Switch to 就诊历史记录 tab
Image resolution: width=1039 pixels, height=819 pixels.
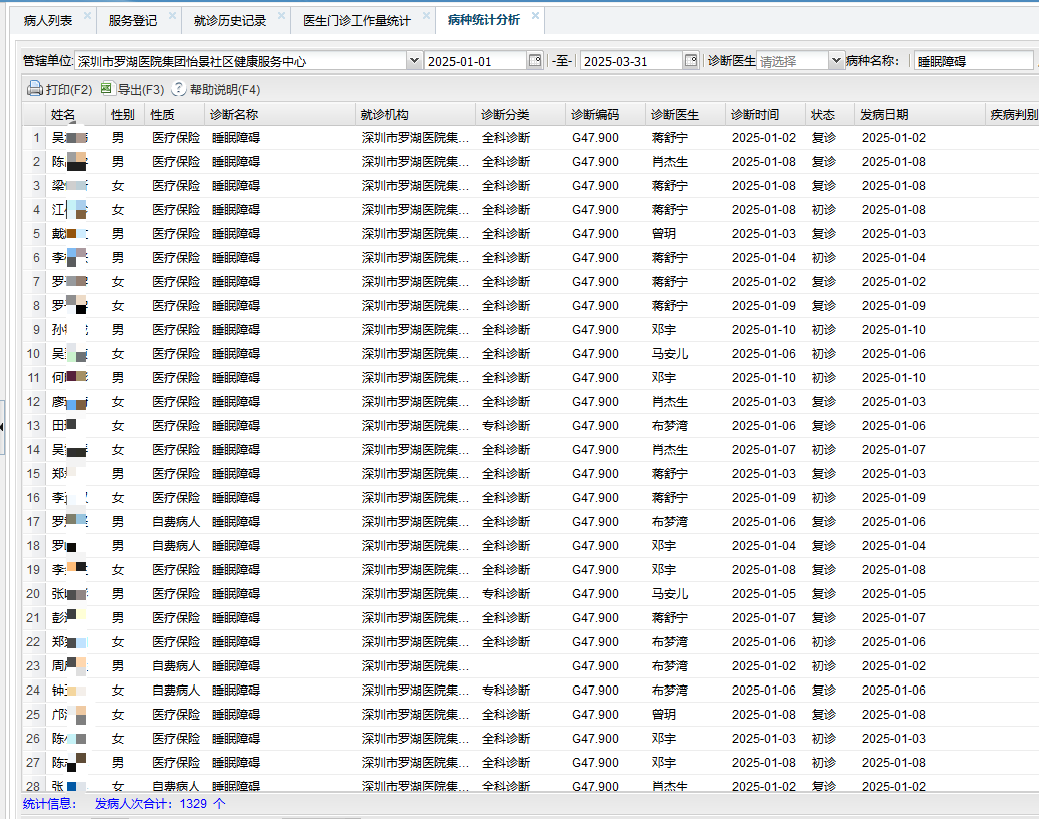pos(229,20)
